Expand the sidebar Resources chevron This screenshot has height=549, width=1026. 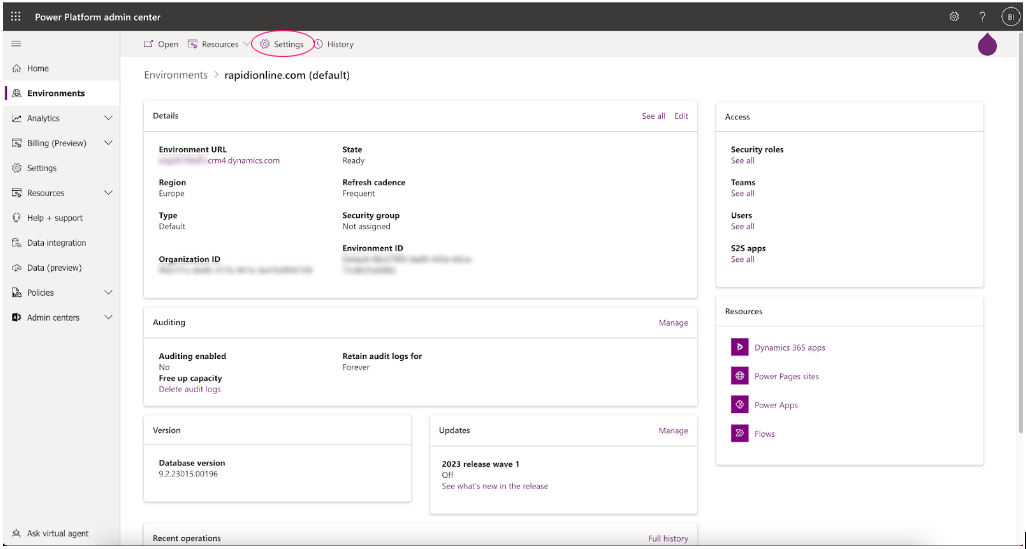[x=109, y=193]
